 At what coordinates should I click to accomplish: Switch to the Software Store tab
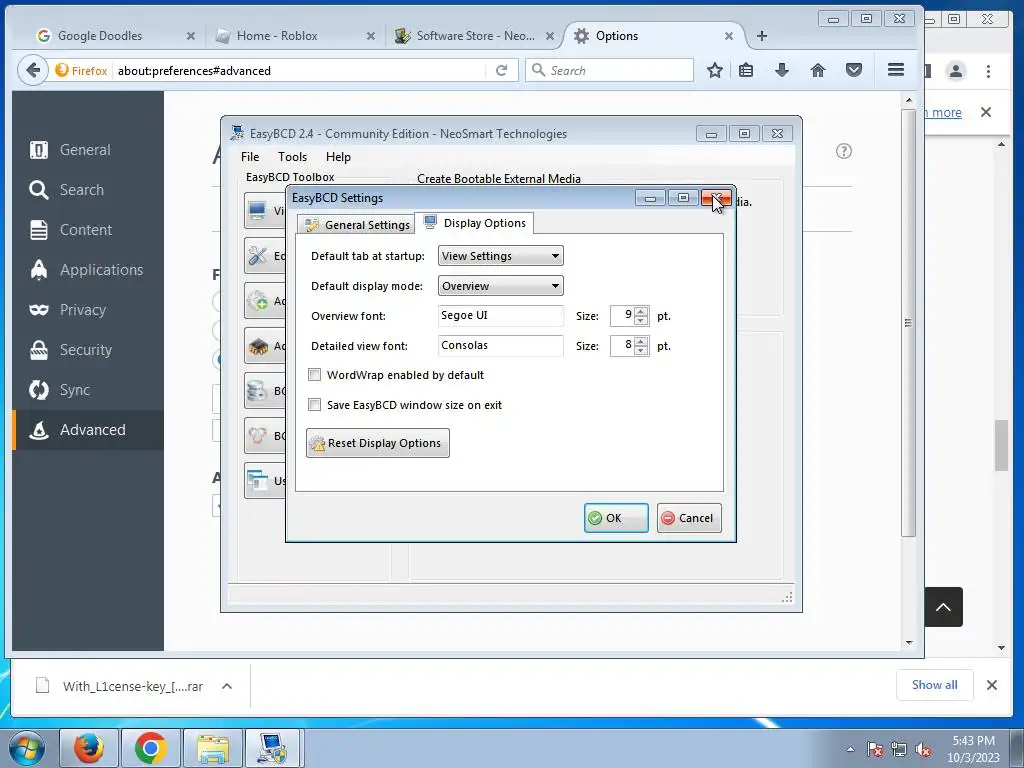point(475,36)
